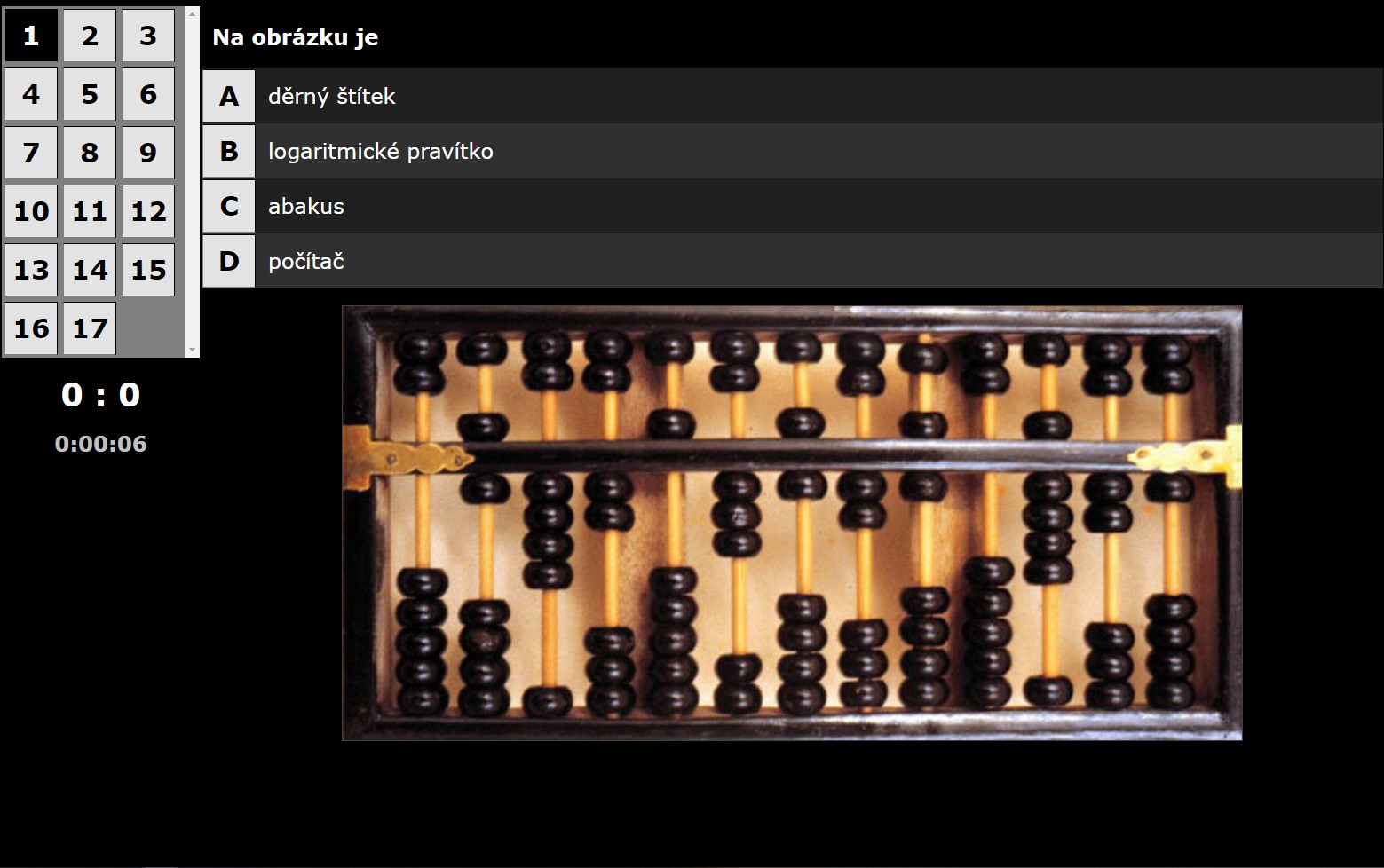Viewport: 1384px width, 868px height.
Task: Open question 5
Action: (90, 94)
